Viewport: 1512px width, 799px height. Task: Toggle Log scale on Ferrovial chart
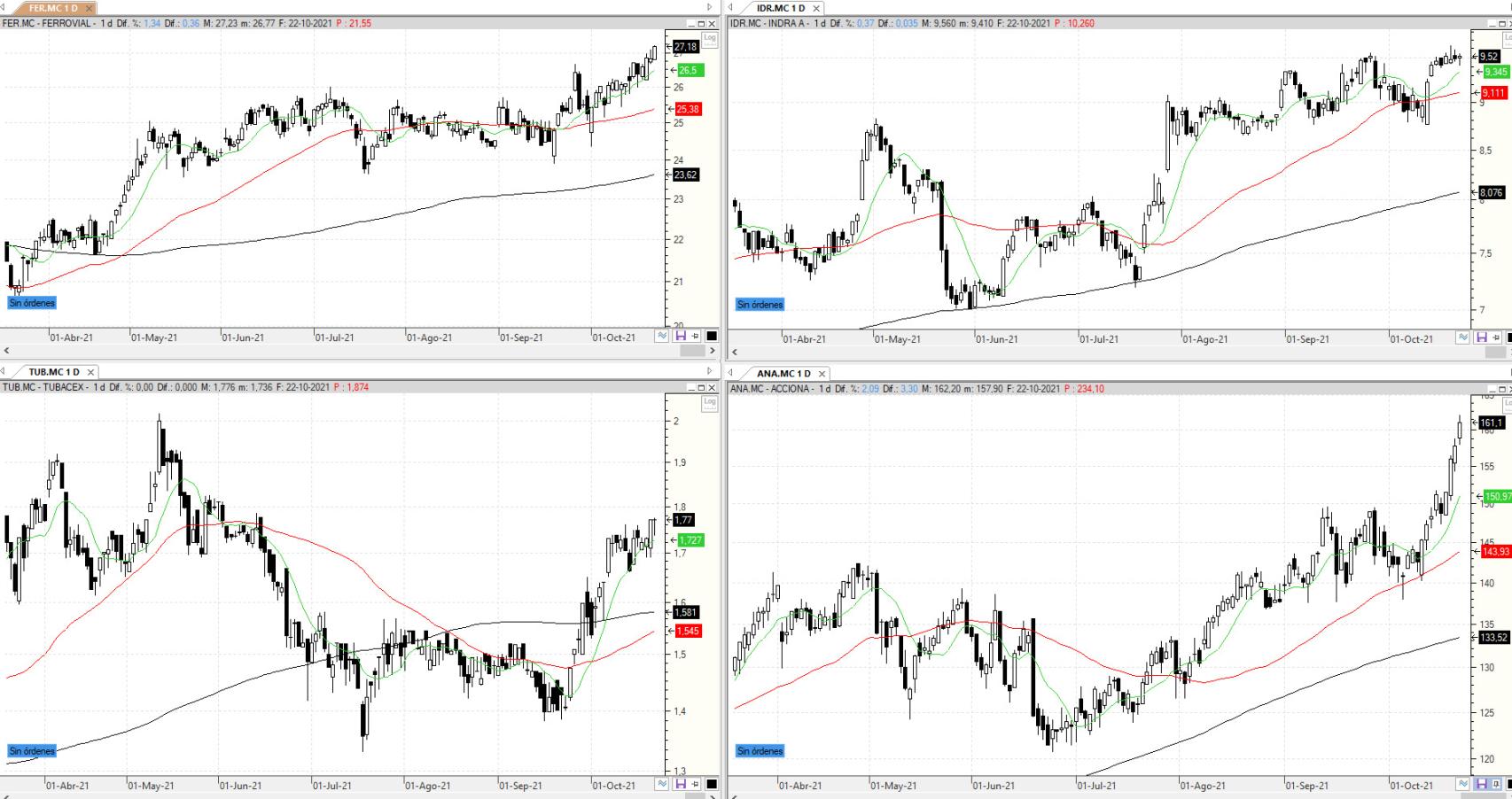[710, 38]
